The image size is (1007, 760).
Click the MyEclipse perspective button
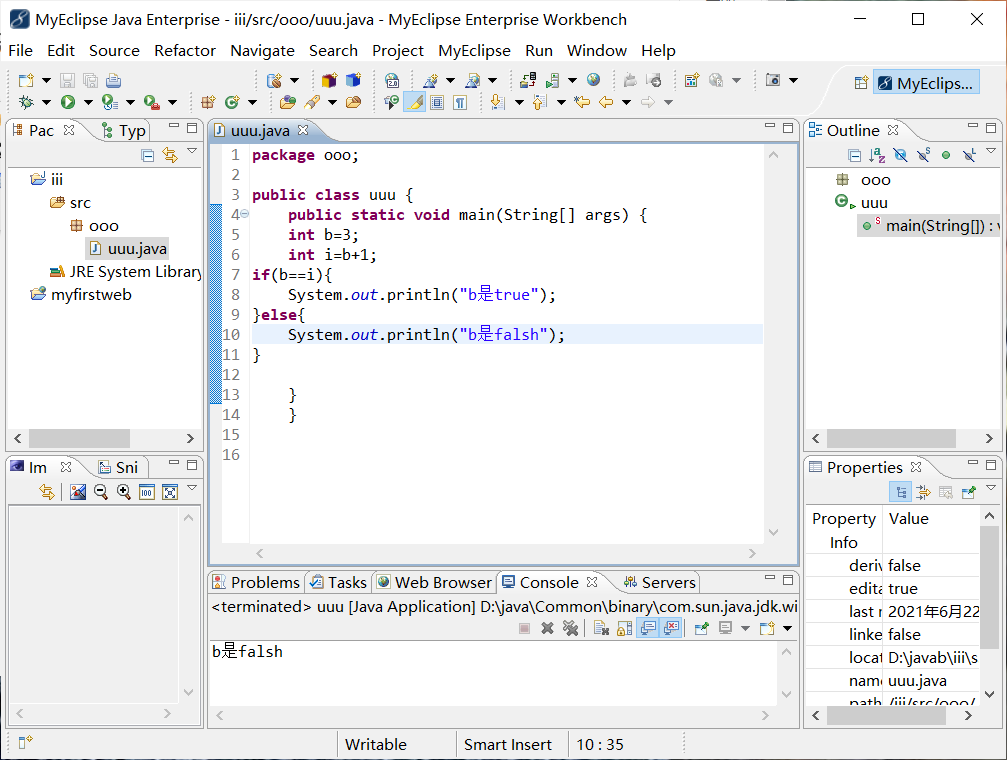pos(926,83)
